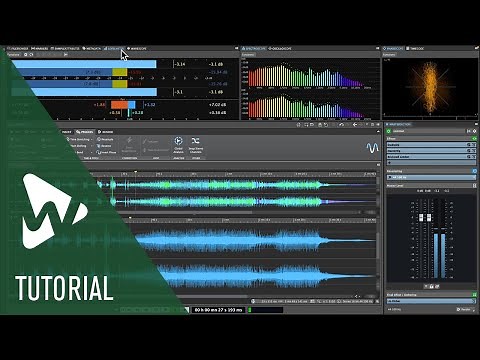
Task: Open the Spectroscope Functions menu
Action: point(248,54)
